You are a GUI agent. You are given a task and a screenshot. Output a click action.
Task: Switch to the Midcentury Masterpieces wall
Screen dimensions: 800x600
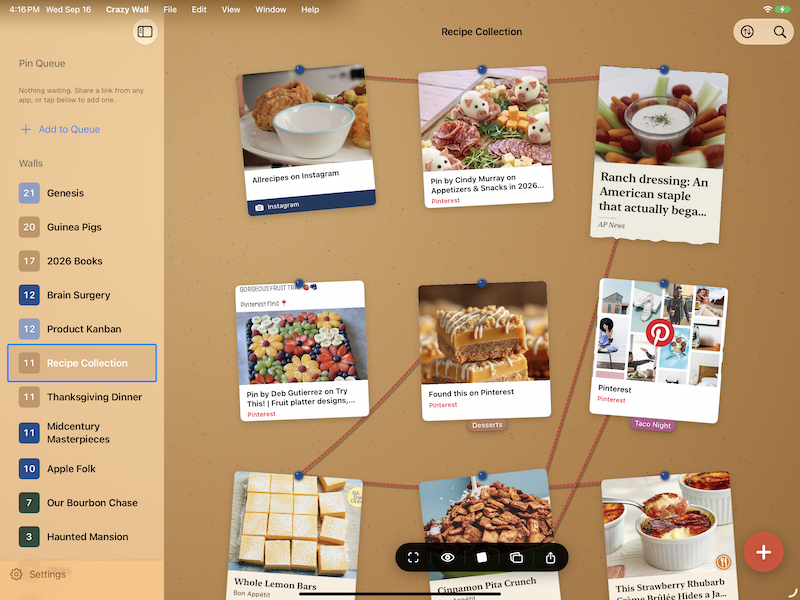(x=82, y=433)
